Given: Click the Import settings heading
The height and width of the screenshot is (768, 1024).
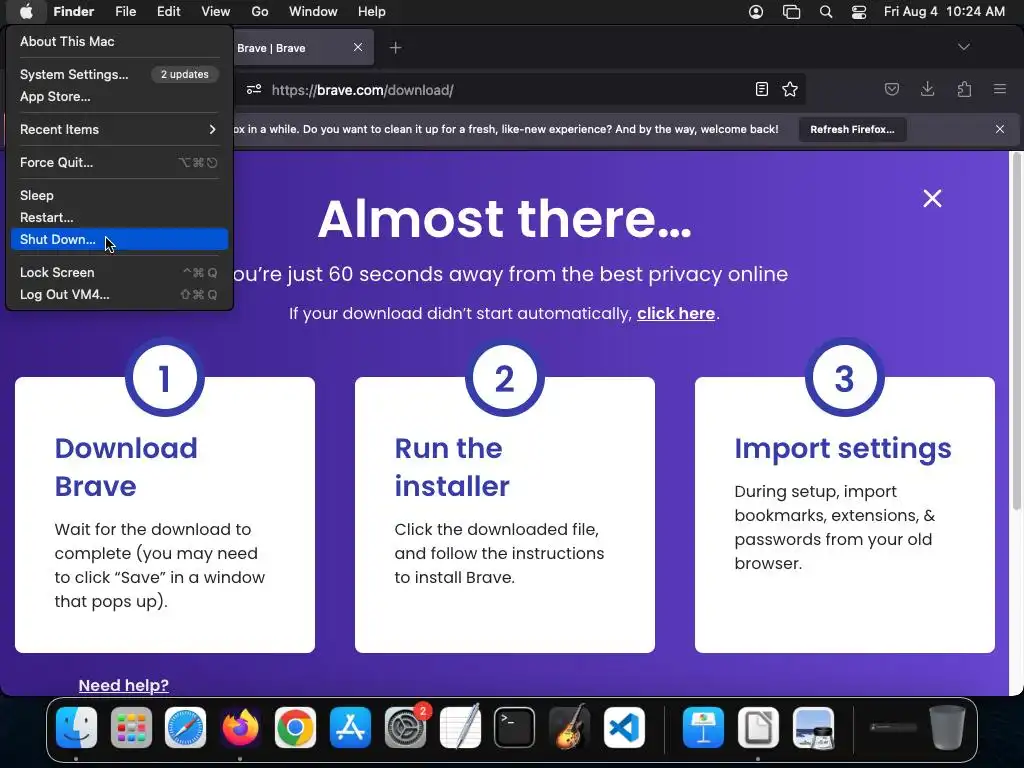Looking at the screenshot, I should point(842,449).
